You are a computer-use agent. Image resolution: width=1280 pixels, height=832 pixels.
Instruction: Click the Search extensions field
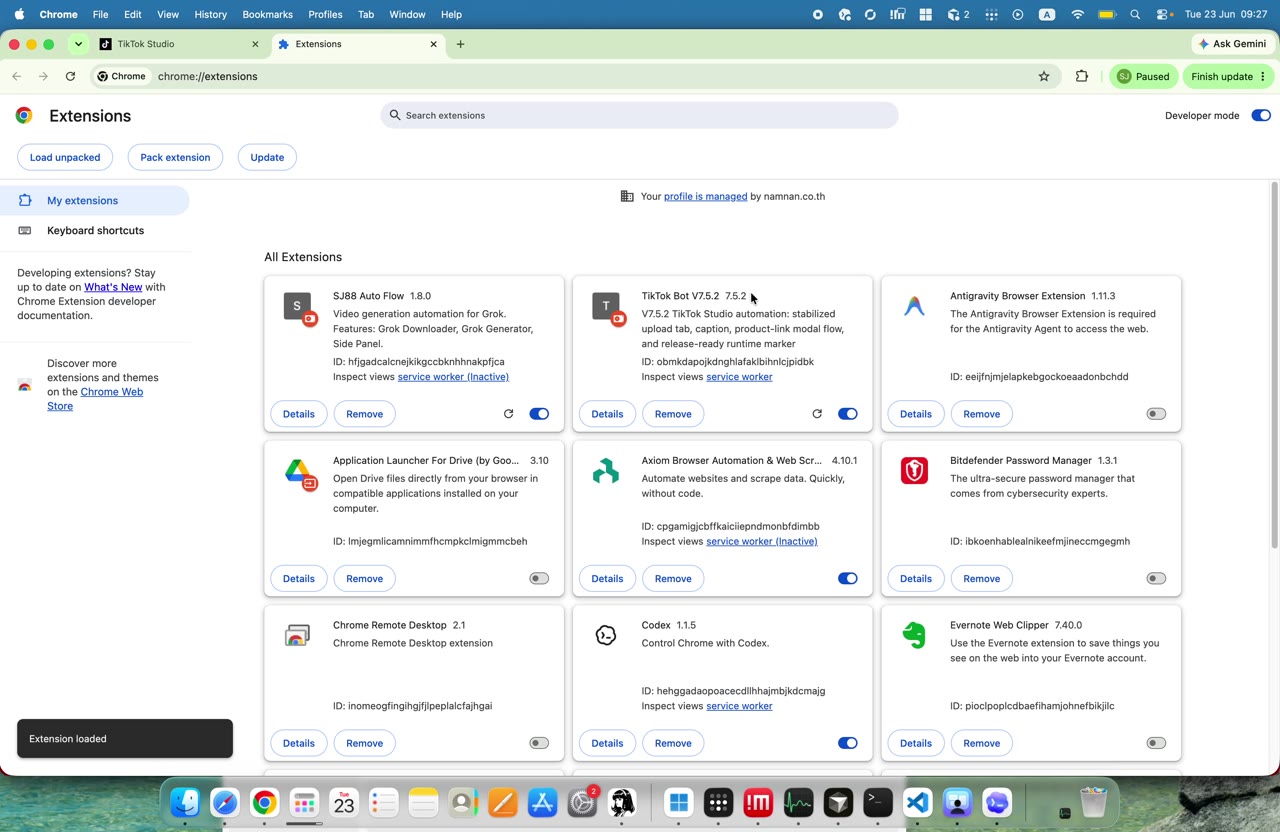639,116
